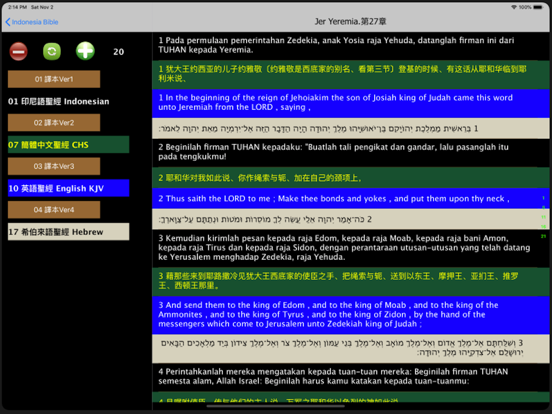
Task: Click the Jer Yeremia chapter 27 title
Action: point(350,21)
